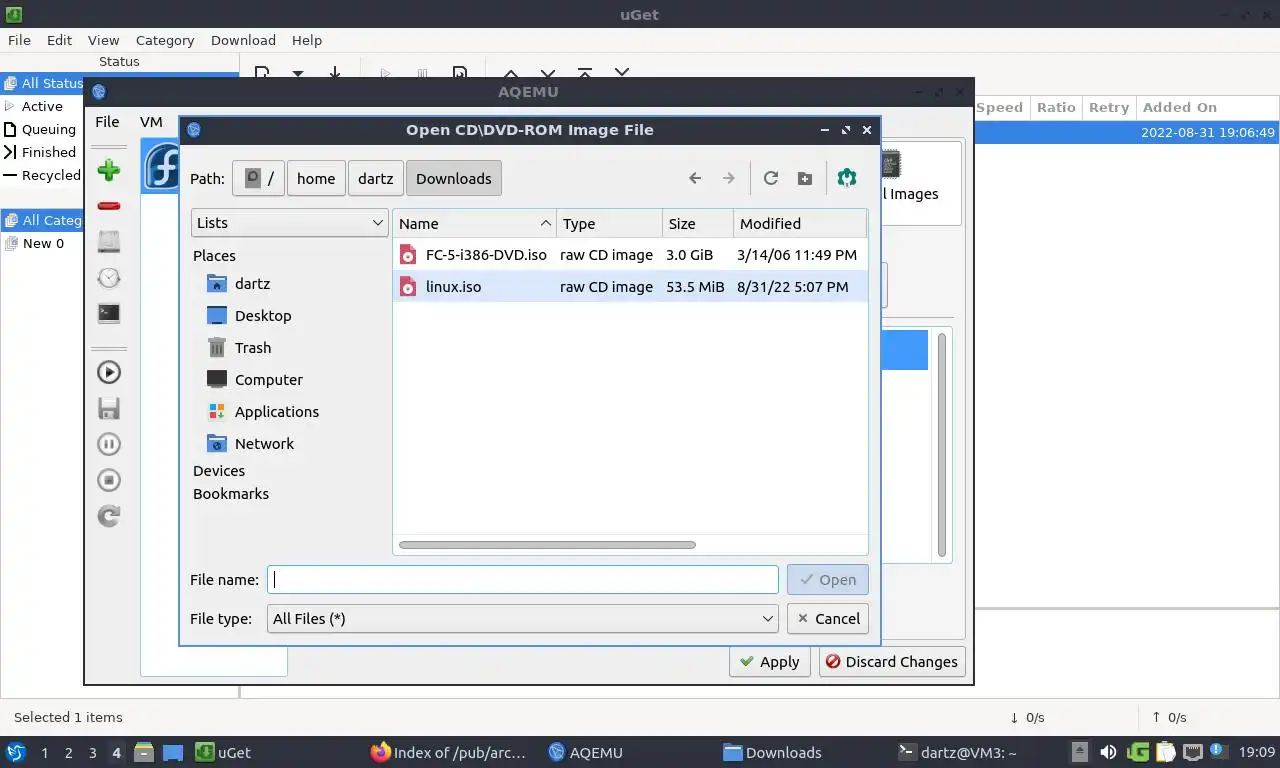This screenshot has height=768, width=1280.
Task: Open the system application menu in taskbar
Action: click(x=15, y=752)
